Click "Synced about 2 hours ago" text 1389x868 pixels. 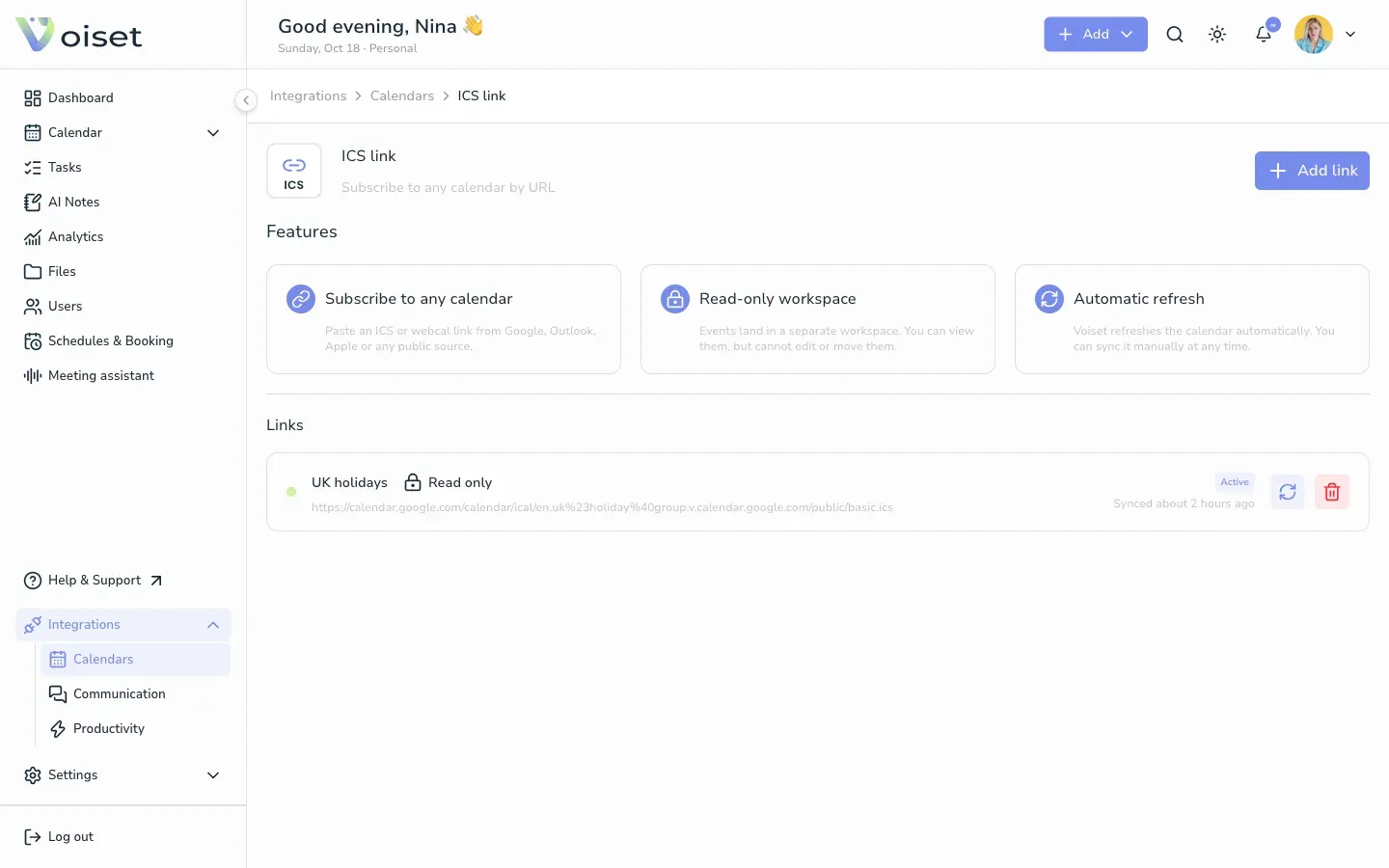1184,503
